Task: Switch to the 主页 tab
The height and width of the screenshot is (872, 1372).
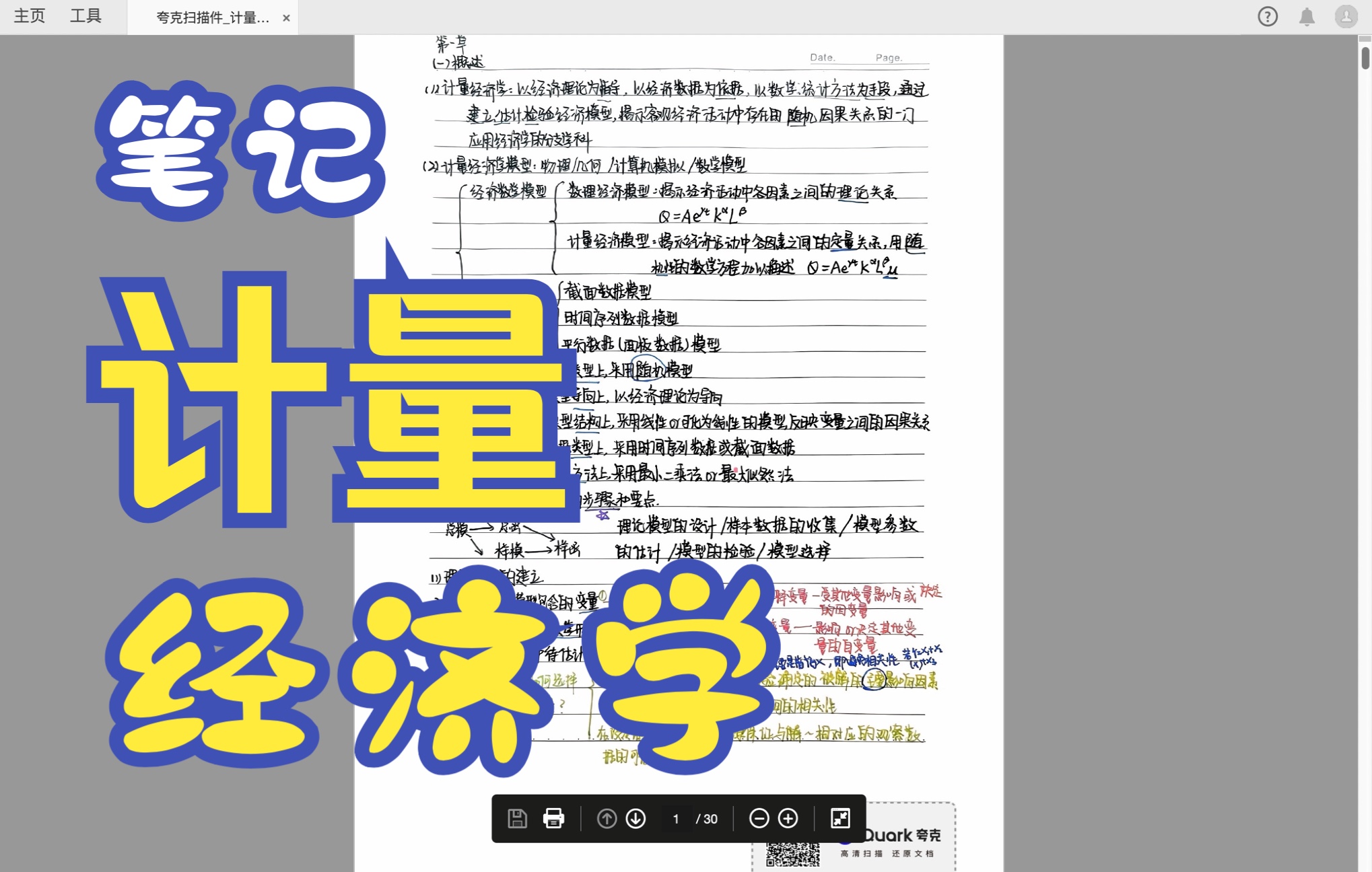Action: (x=28, y=16)
